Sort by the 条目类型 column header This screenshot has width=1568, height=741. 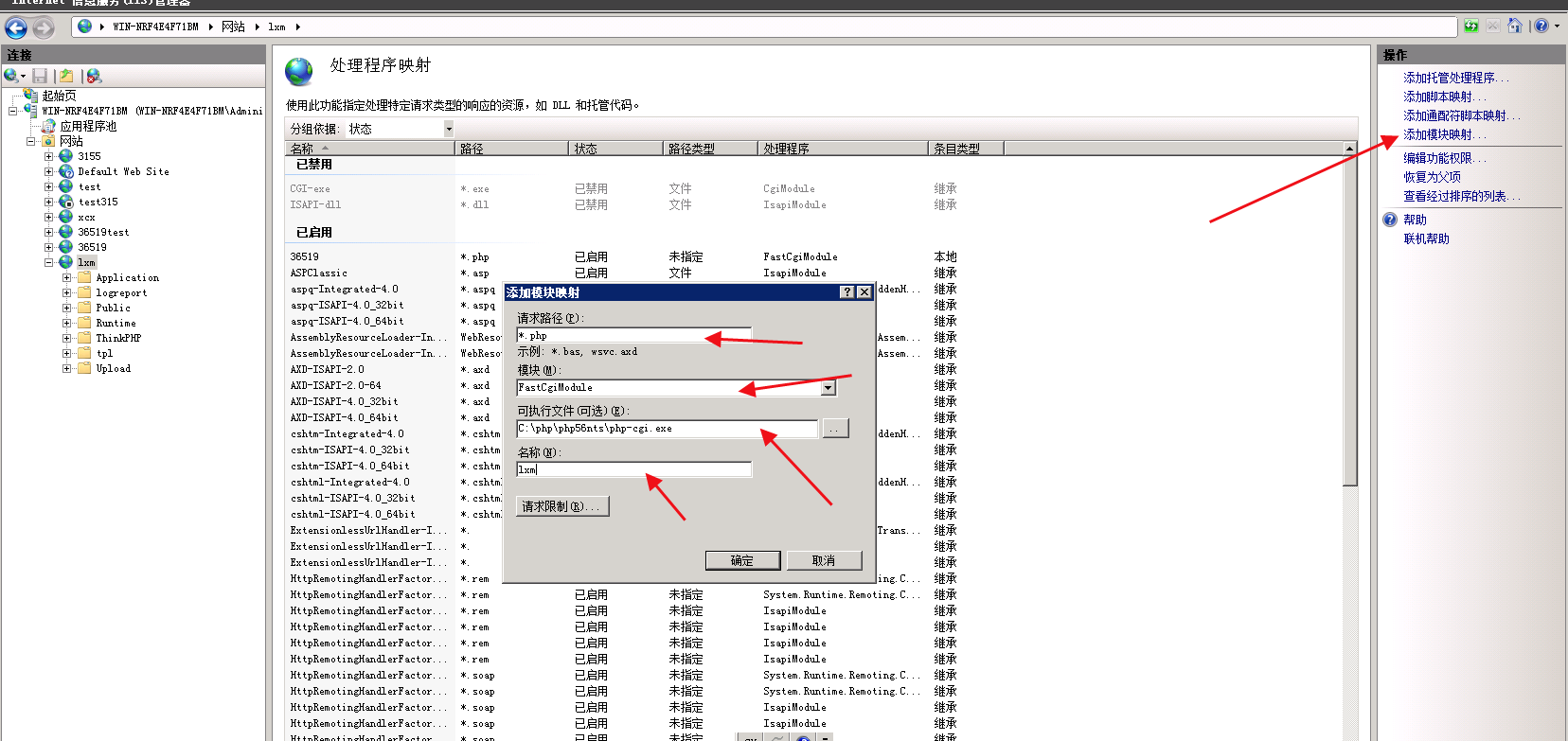[x=967, y=149]
